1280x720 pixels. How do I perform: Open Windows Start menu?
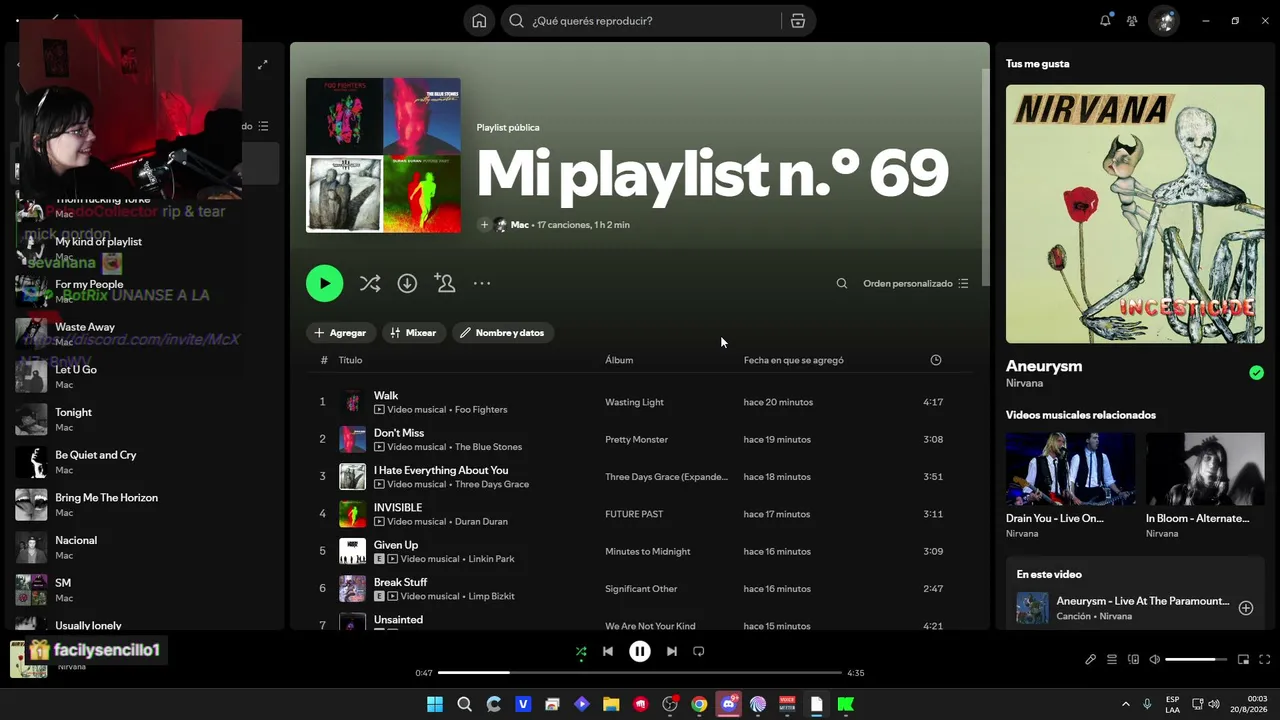[x=435, y=704]
